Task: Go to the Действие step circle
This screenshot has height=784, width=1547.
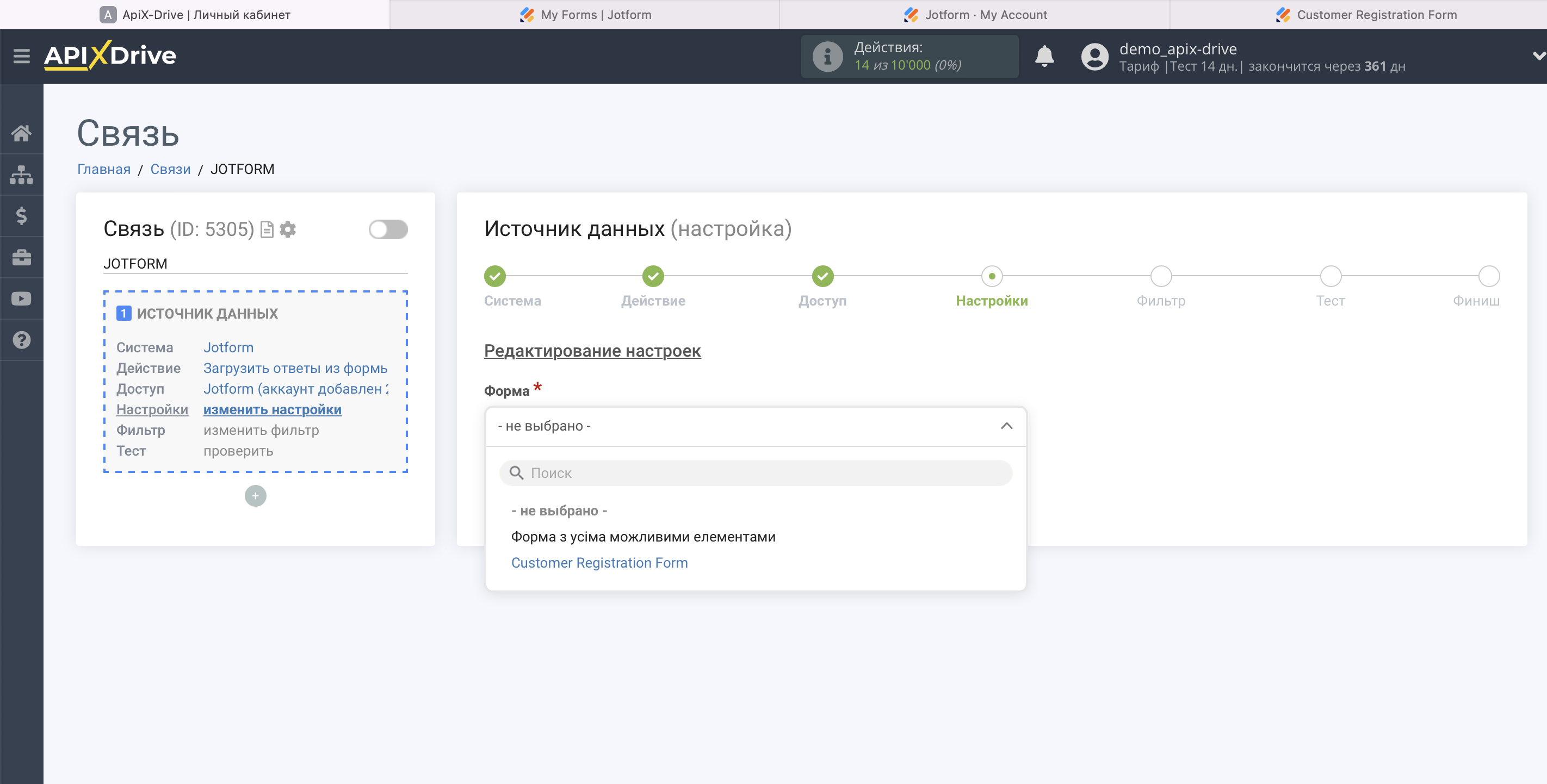Action: 653,276
